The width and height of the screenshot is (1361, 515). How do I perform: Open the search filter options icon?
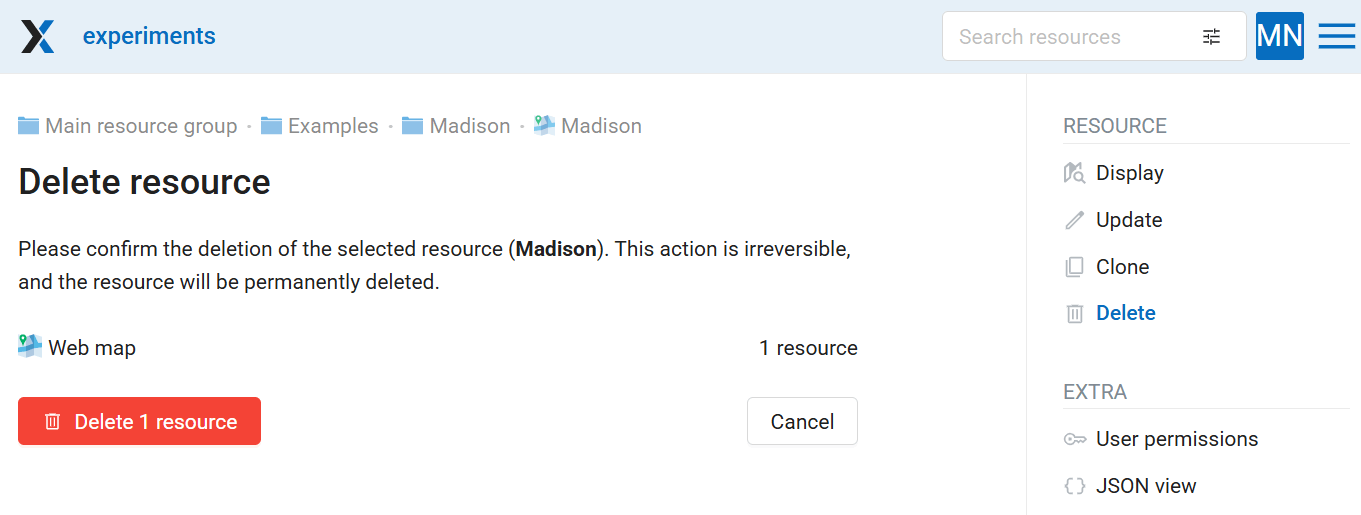1212,37
